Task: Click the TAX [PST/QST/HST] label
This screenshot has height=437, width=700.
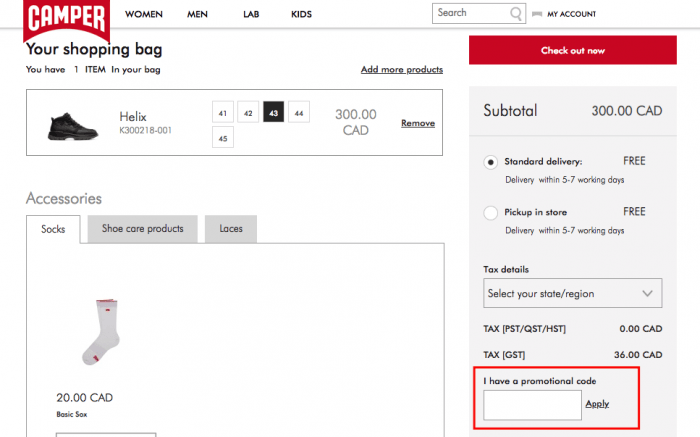Action: point(525,329)
